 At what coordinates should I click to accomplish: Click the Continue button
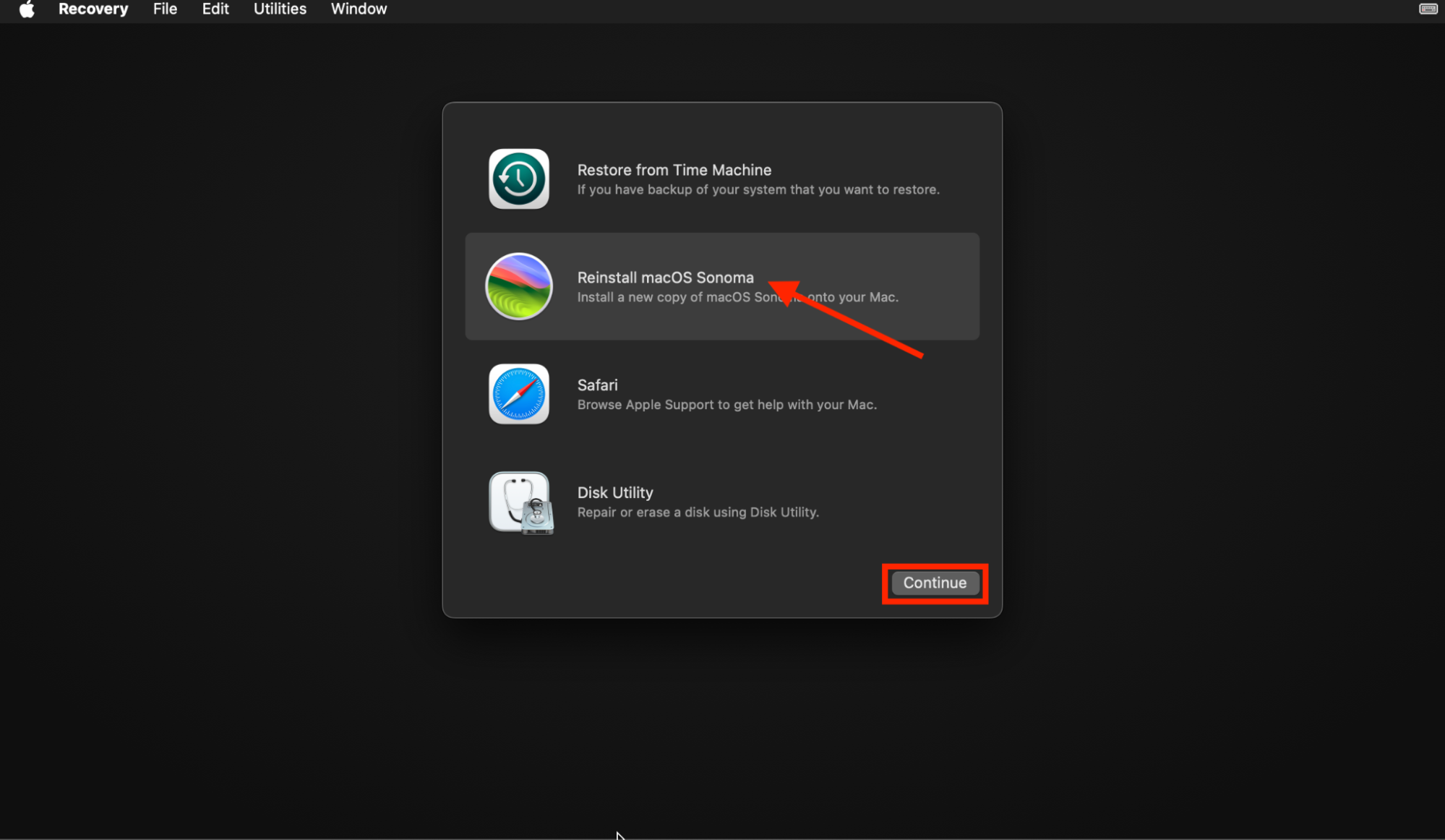(x=934, y=583)
